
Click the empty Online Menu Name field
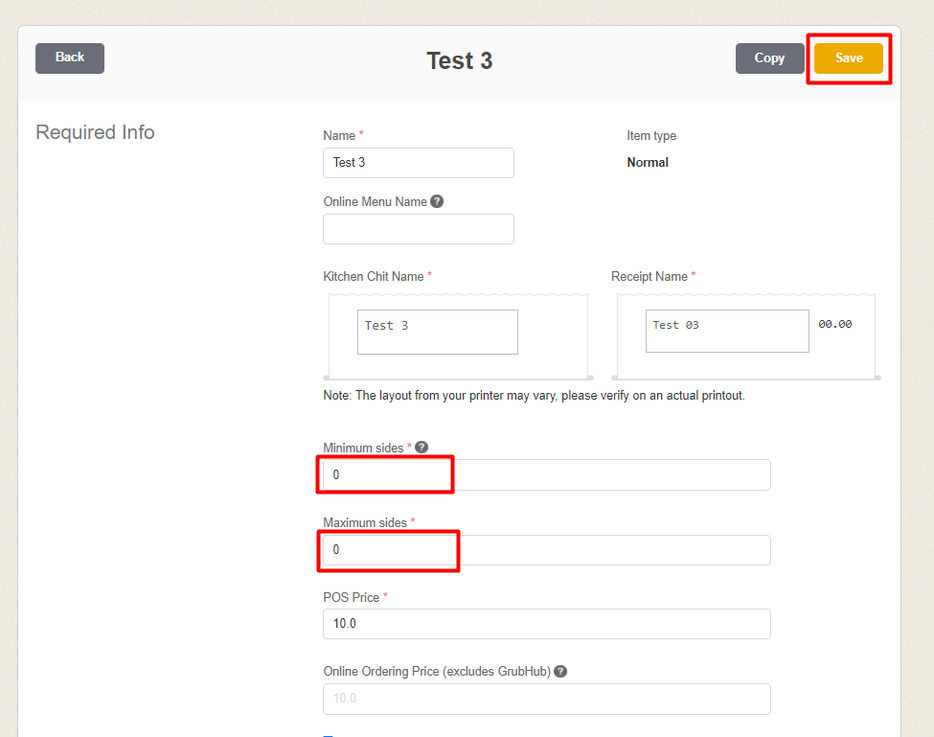(418, 229)
